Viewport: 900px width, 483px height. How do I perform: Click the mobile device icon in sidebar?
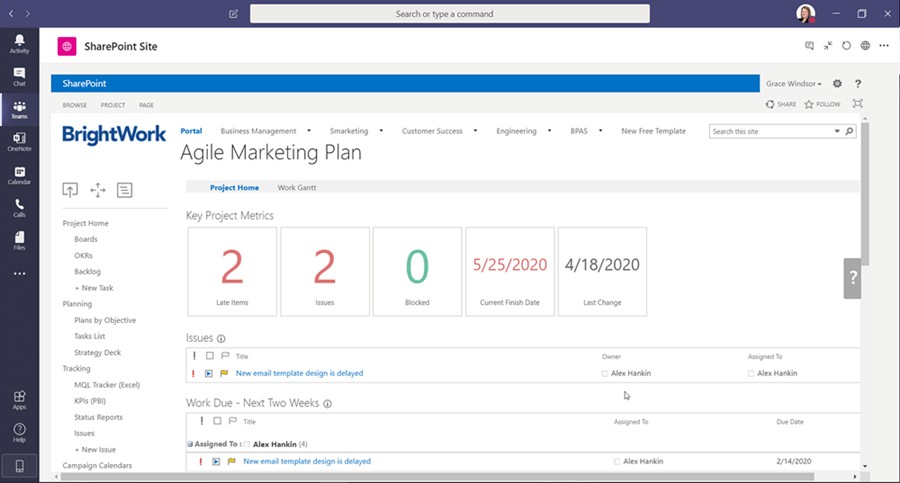(x=20, y=466)
